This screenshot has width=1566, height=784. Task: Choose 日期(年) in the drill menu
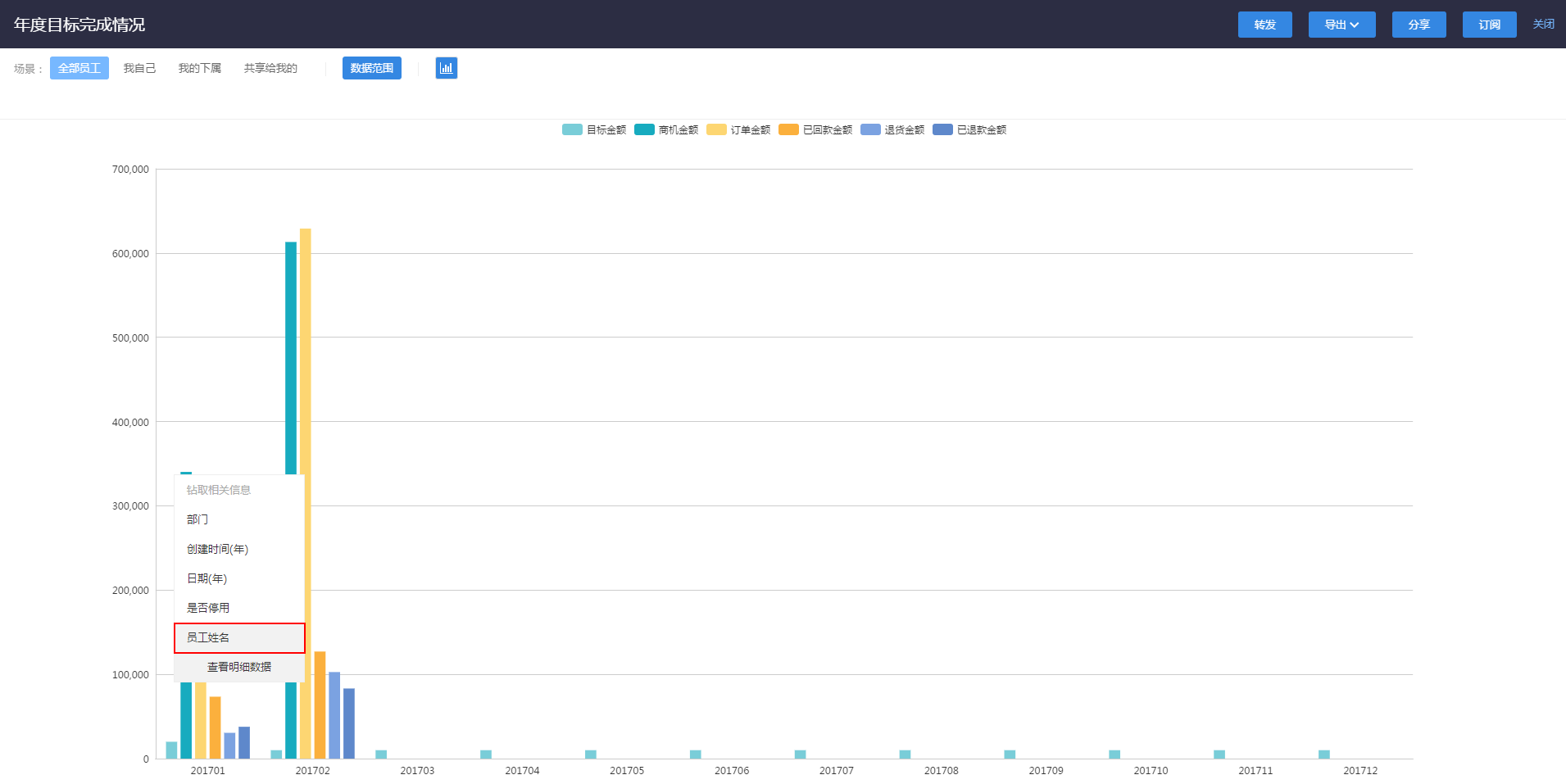coord(239,578)
